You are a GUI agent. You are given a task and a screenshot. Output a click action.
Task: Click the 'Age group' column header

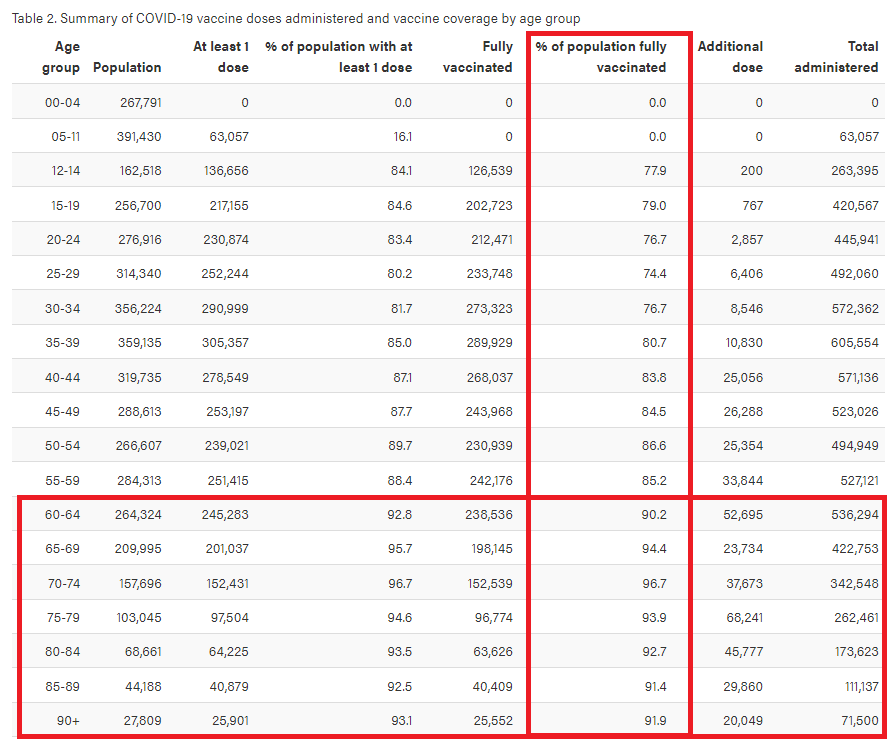[x=61, y=57]
